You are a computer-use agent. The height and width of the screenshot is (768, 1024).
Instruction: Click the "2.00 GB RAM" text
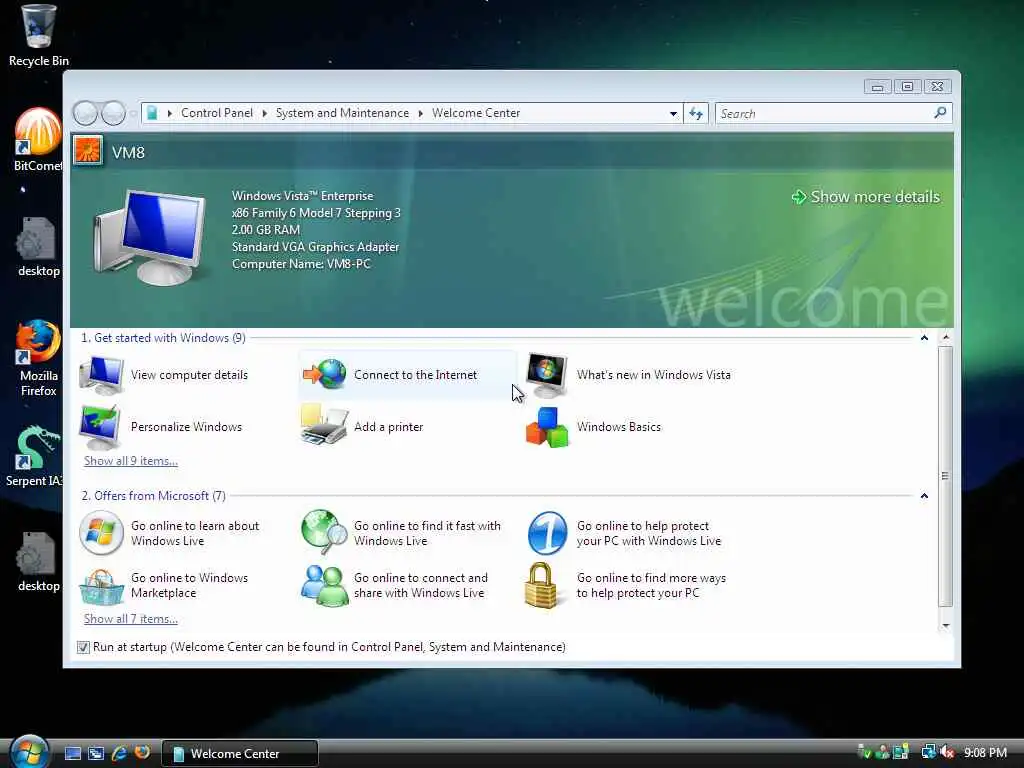[x=266, y=230]
